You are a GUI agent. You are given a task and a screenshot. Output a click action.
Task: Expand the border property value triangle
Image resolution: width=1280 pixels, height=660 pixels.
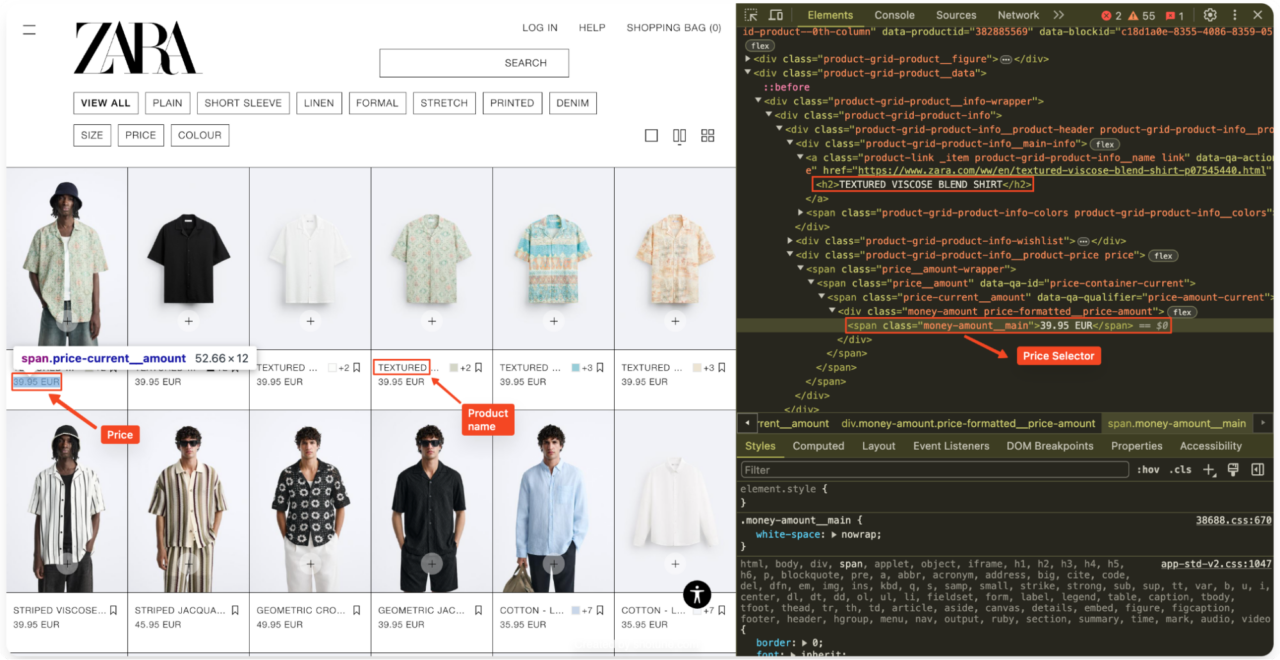(804, 643)
